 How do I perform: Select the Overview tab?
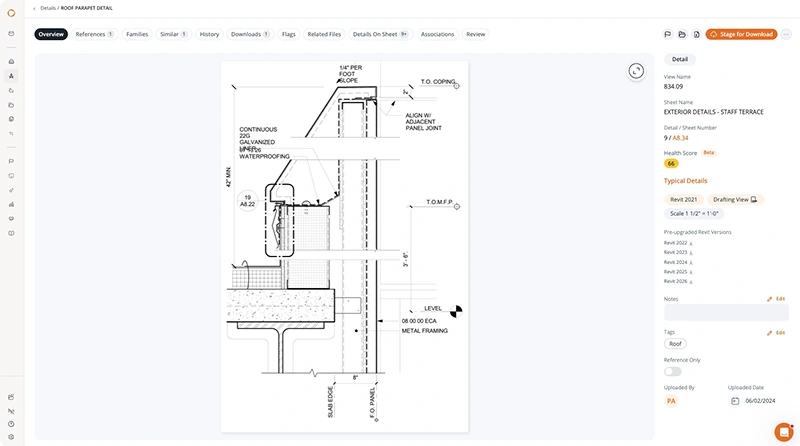point(51,34)
